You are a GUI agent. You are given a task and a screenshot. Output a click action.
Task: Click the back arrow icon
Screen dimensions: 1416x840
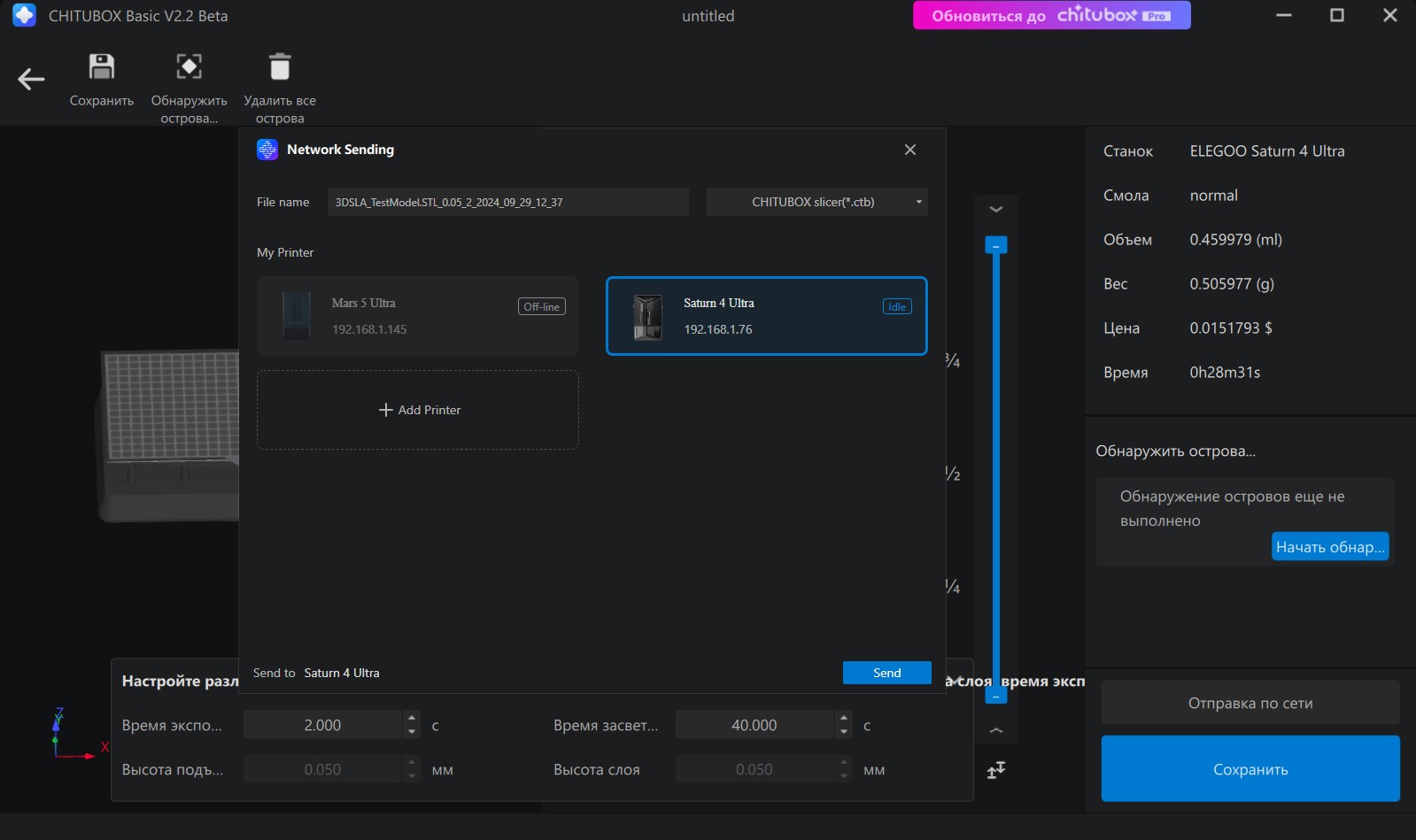31,80
